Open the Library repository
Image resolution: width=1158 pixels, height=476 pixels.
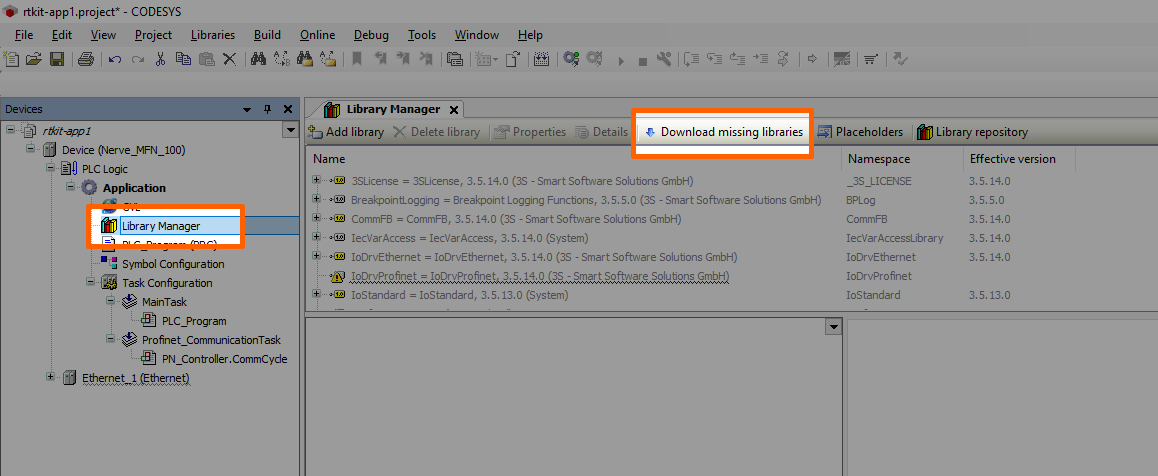(x=972, y=132)
